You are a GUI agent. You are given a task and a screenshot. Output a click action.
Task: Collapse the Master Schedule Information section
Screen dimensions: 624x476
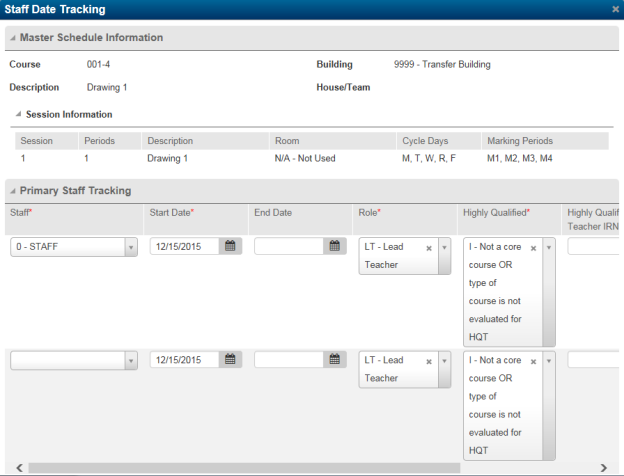click(x=13, y=38)
